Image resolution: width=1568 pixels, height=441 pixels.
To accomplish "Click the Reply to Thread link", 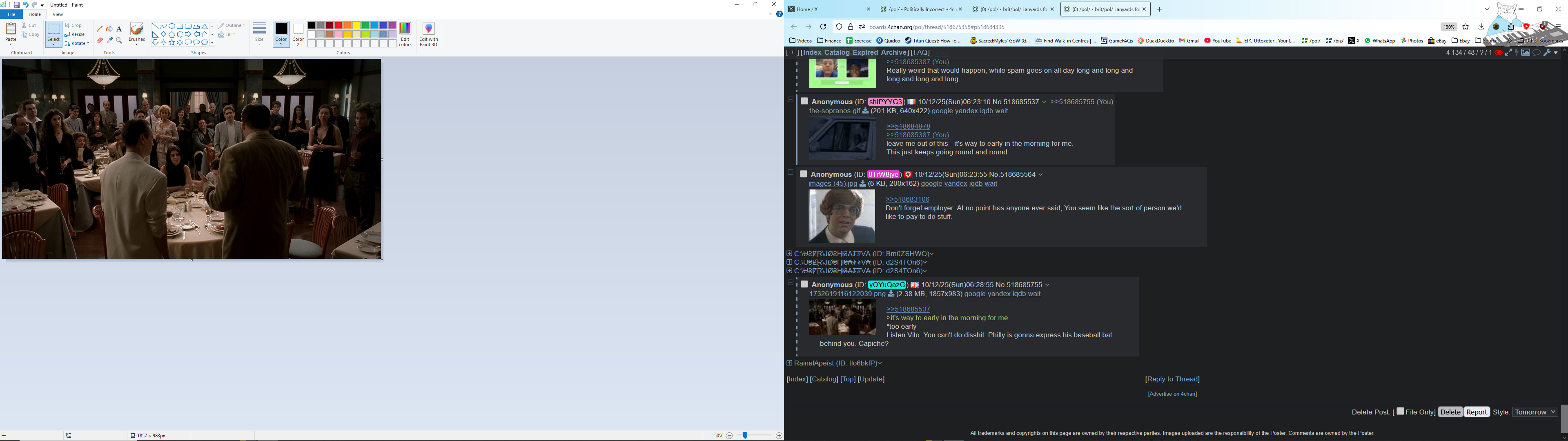I will pos(1172,379).
